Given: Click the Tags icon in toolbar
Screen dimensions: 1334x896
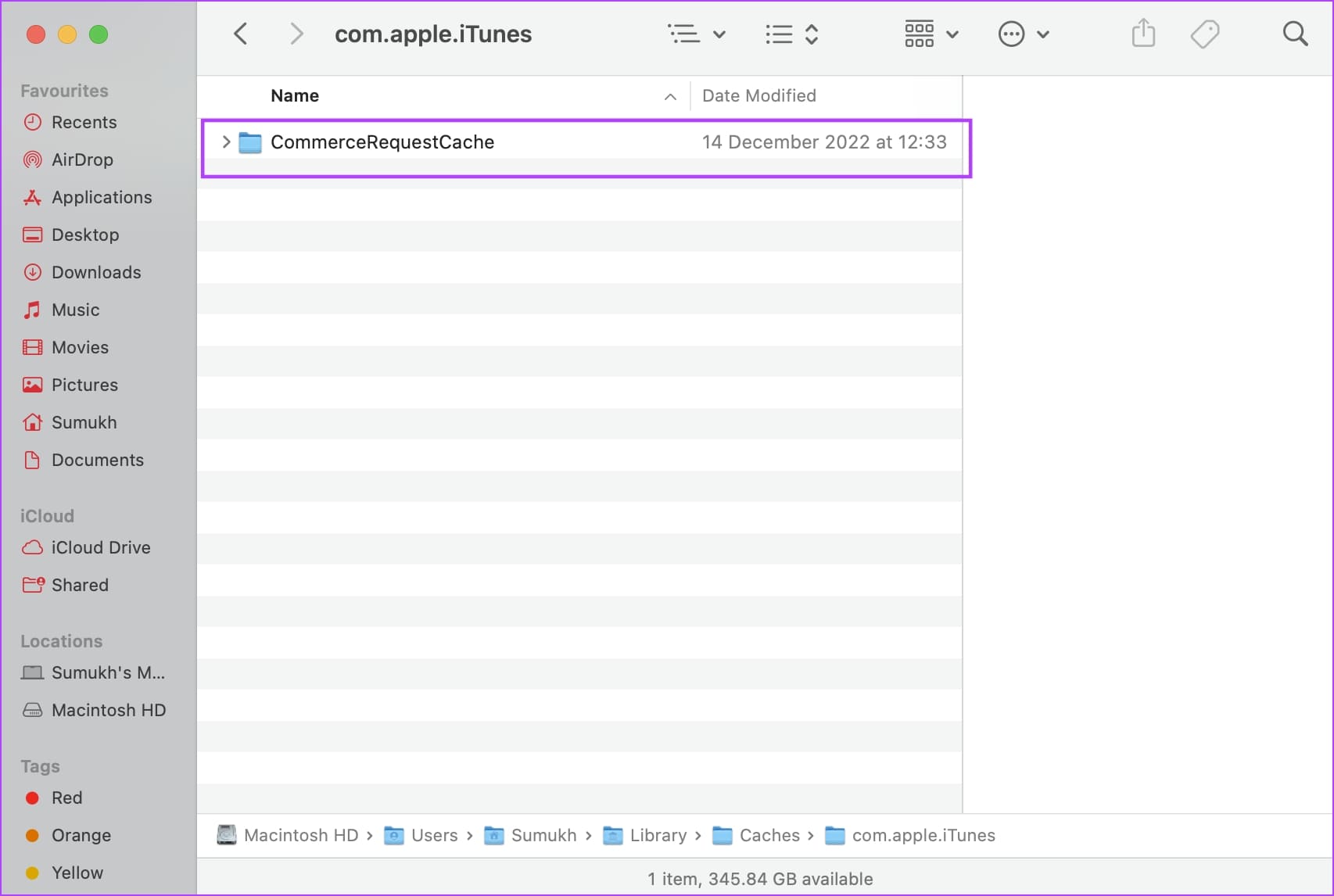Looking at the screenshot, I should 1204,34.
